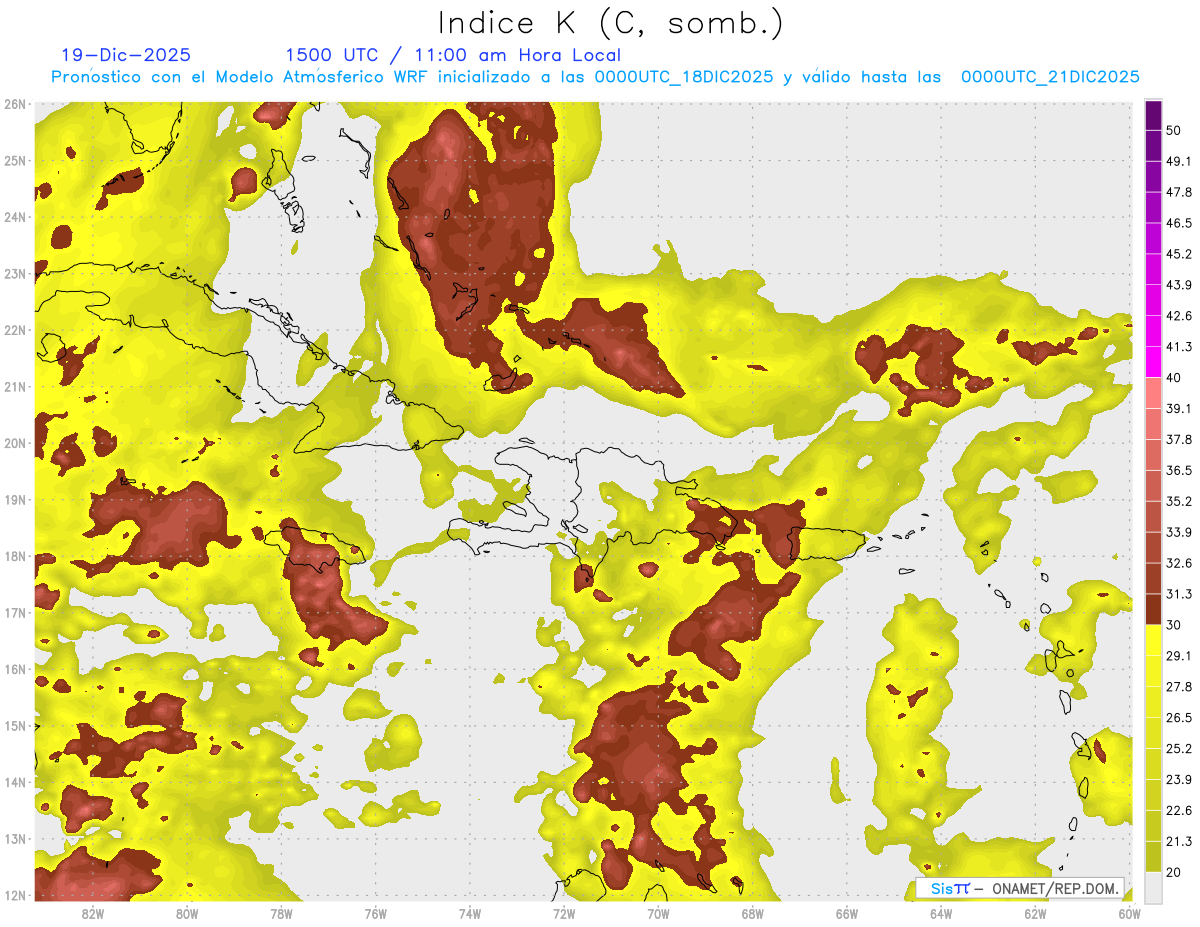
Task: Click the colorbar value 27.8
Action: point(1178,687)
